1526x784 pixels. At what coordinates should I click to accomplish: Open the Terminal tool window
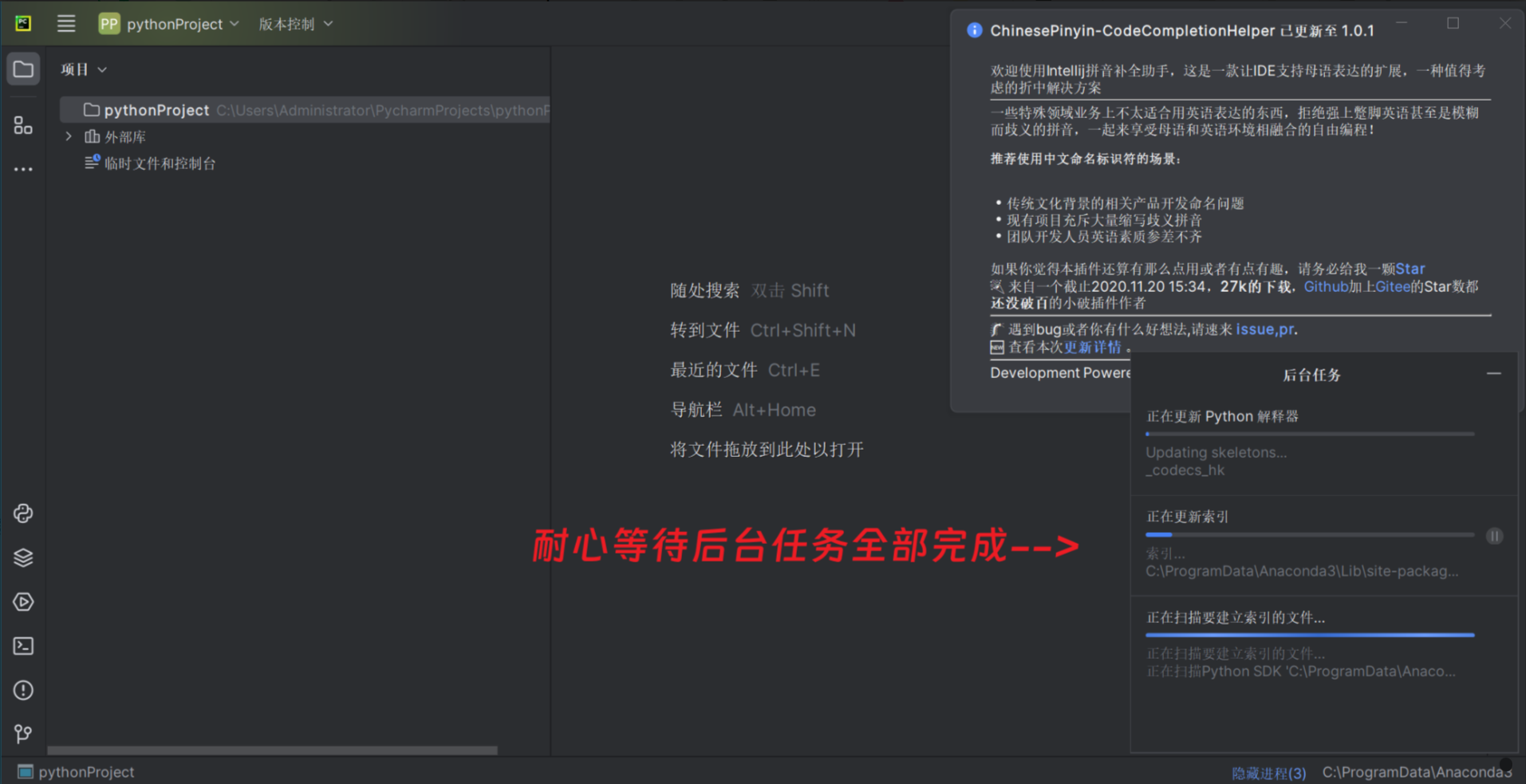pyautogui.click(x=23, y=646)
